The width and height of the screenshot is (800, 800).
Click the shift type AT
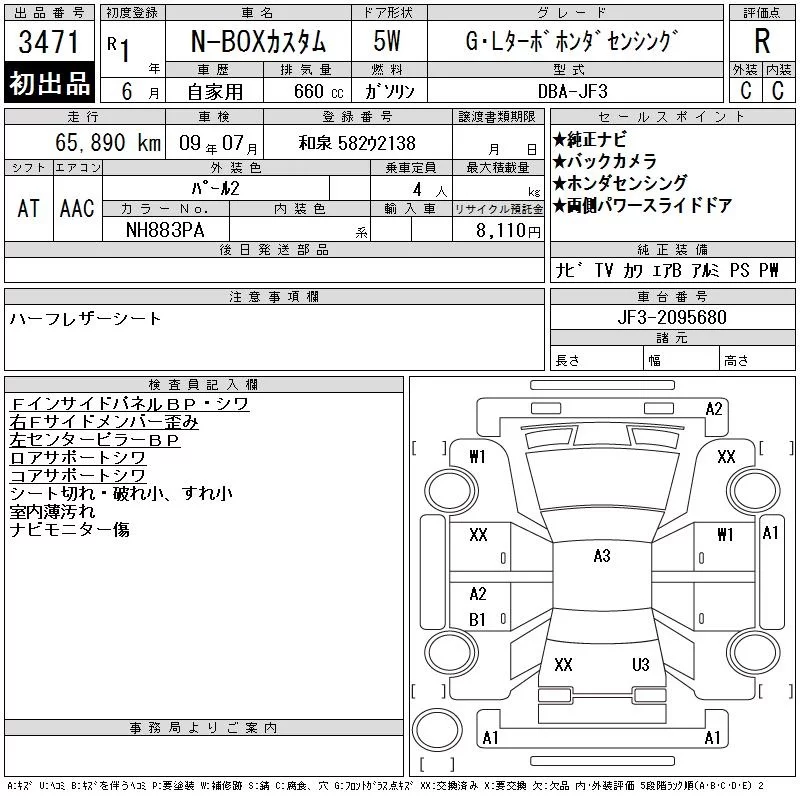coord(29,209)
